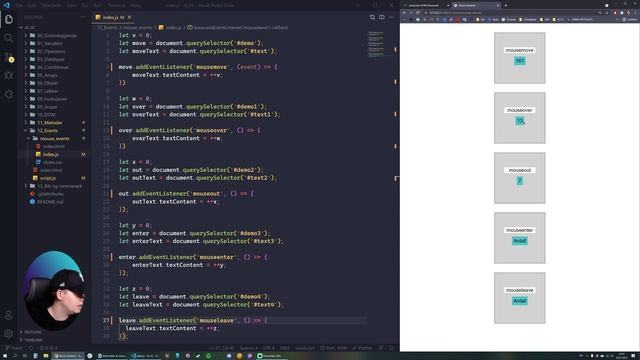Click the mouseout demo box in browser
640x360 pixels.
(520, 178)
